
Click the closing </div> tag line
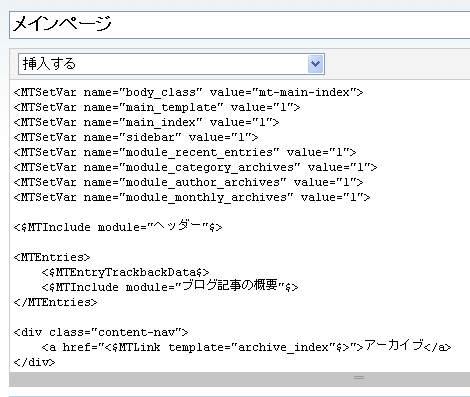tap(34, 362)
